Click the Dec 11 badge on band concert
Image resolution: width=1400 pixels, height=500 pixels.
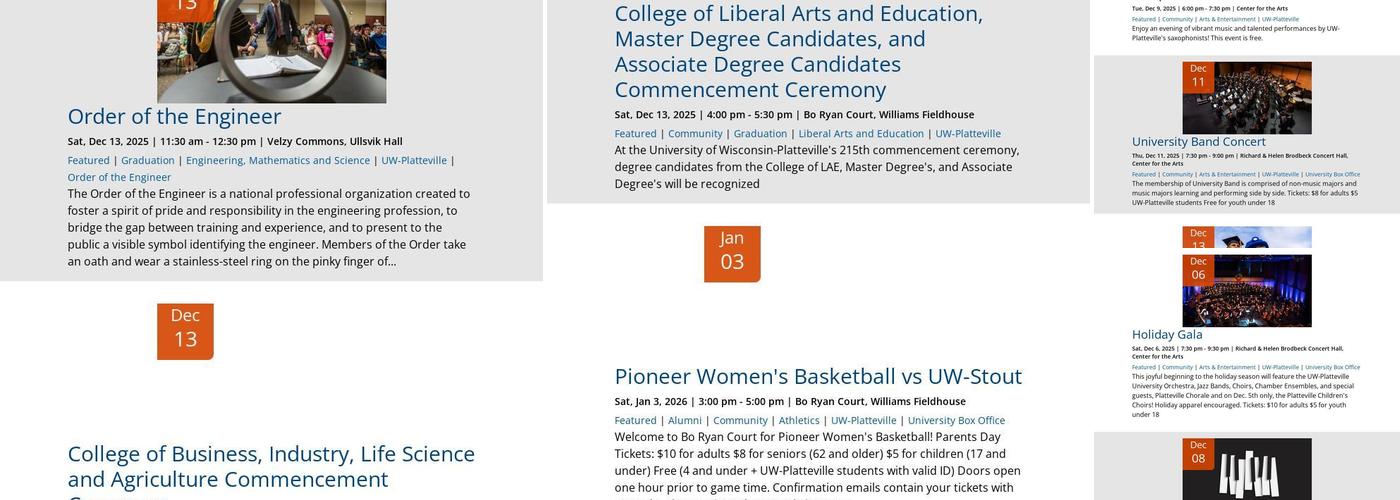(1198, 76)
